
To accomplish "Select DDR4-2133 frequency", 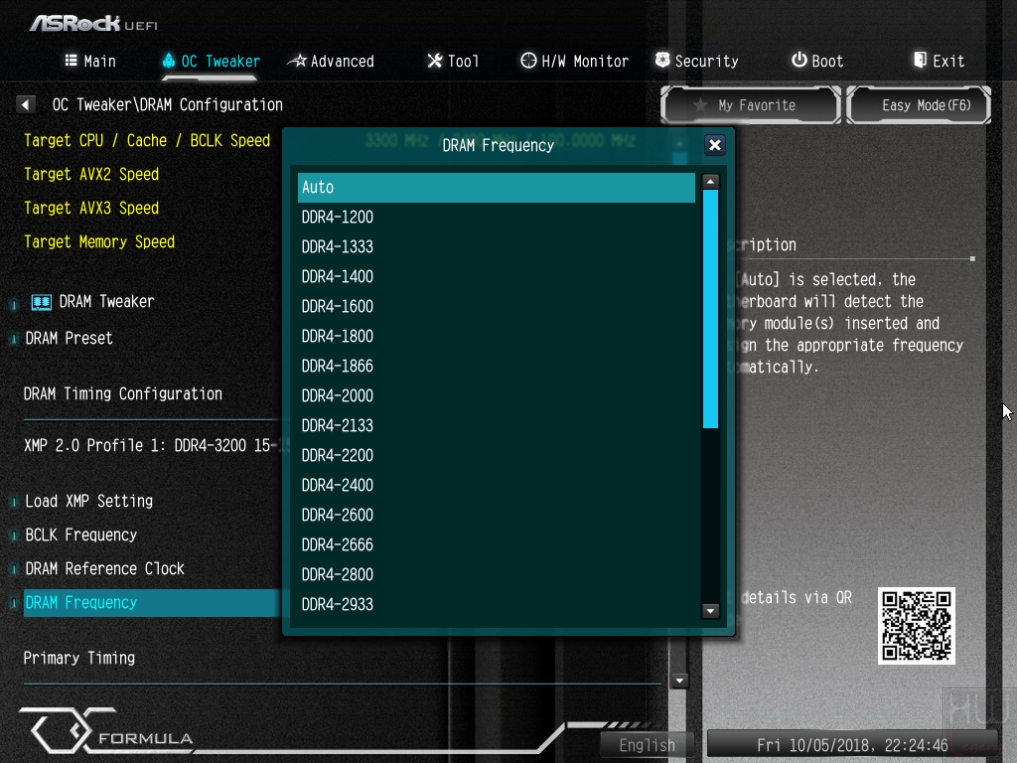I will pos(496,426).
